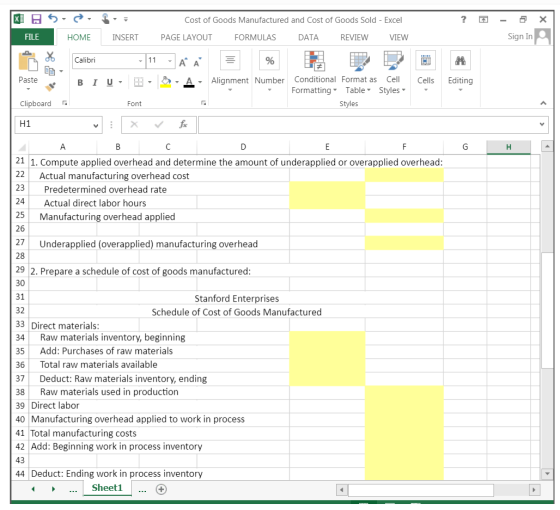Decrease font size with small A
The image size is (560, 510).
tap(197, 62)
